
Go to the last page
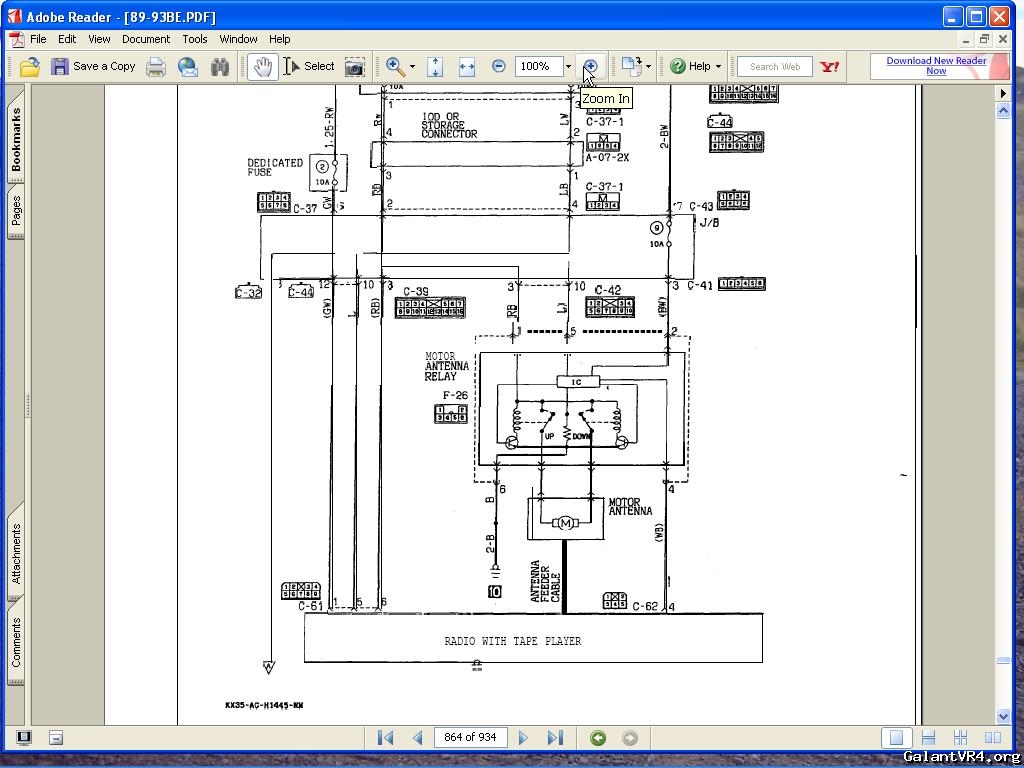(x=555, y=738)
